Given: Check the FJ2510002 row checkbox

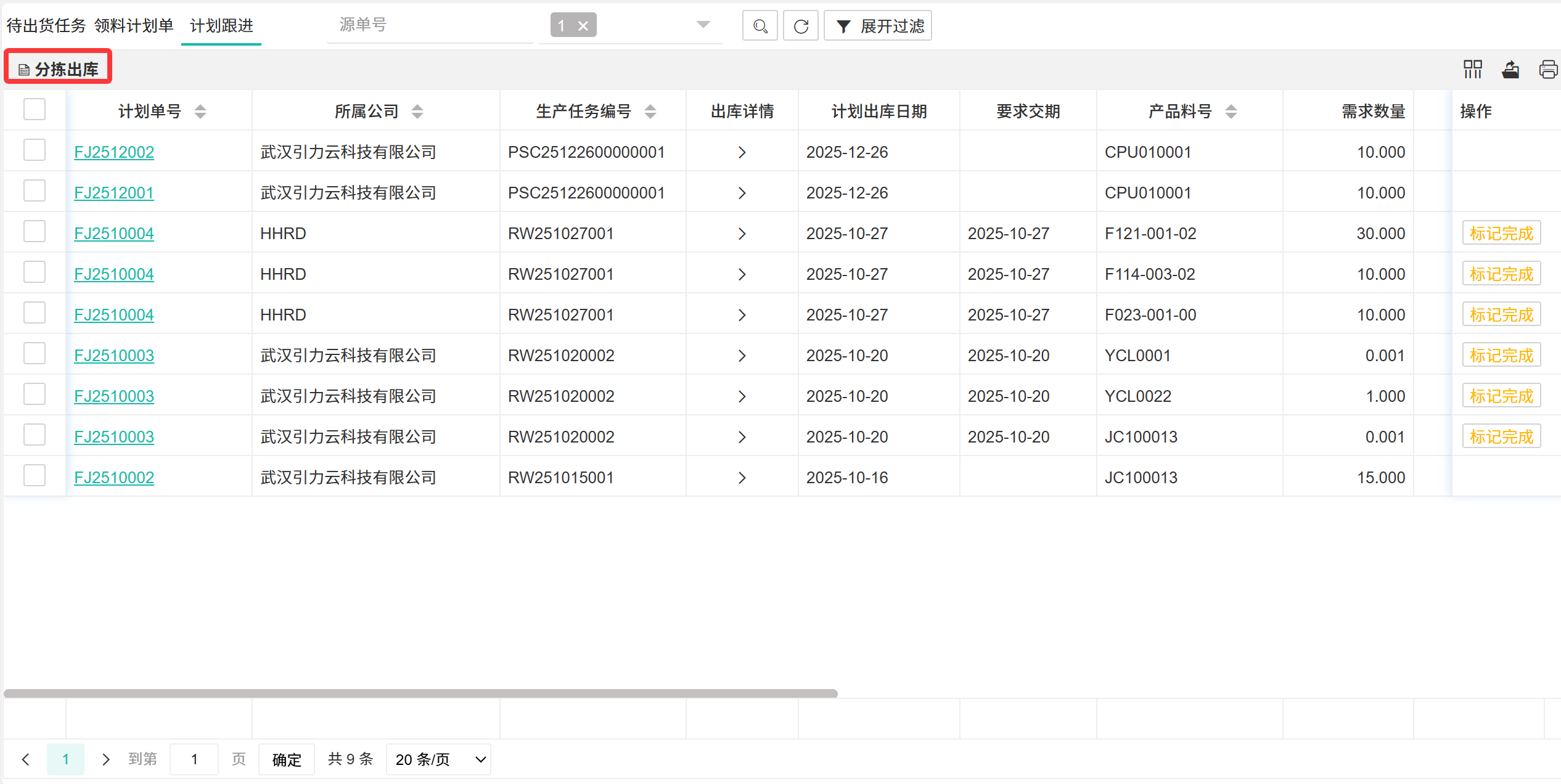Looking at the screenshot, I should [35, 476].
